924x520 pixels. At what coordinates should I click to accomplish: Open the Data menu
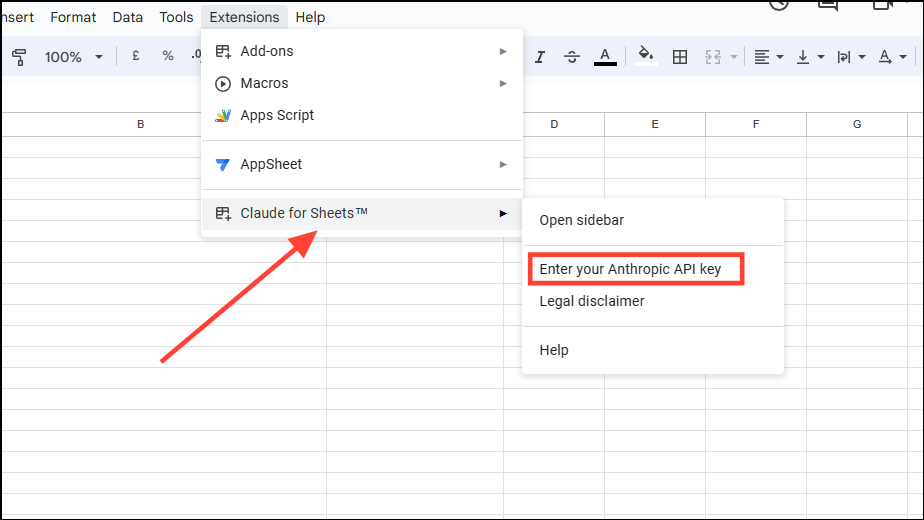pyautogui.click(x=127, y=17)
